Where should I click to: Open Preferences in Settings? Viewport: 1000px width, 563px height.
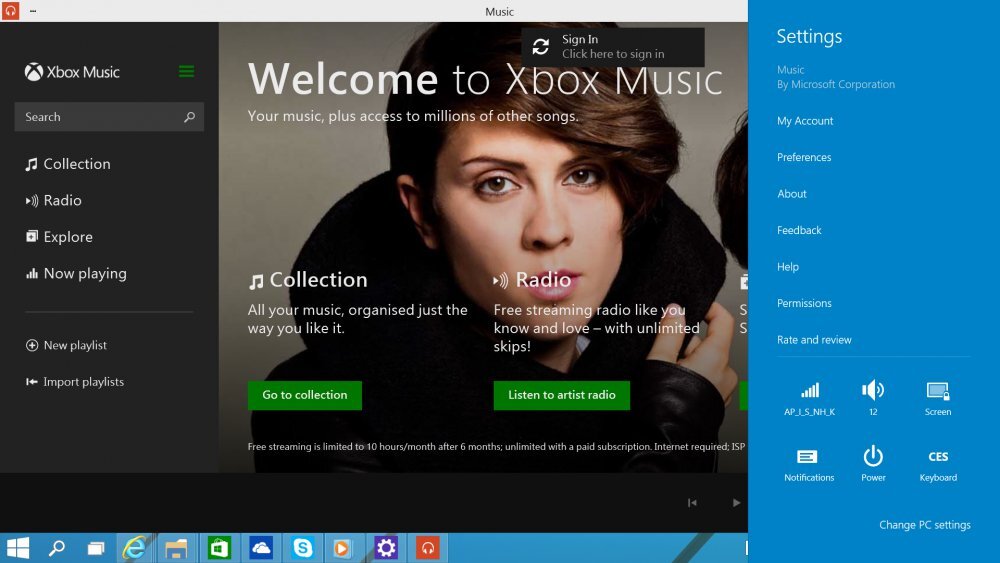click(804, 157)
